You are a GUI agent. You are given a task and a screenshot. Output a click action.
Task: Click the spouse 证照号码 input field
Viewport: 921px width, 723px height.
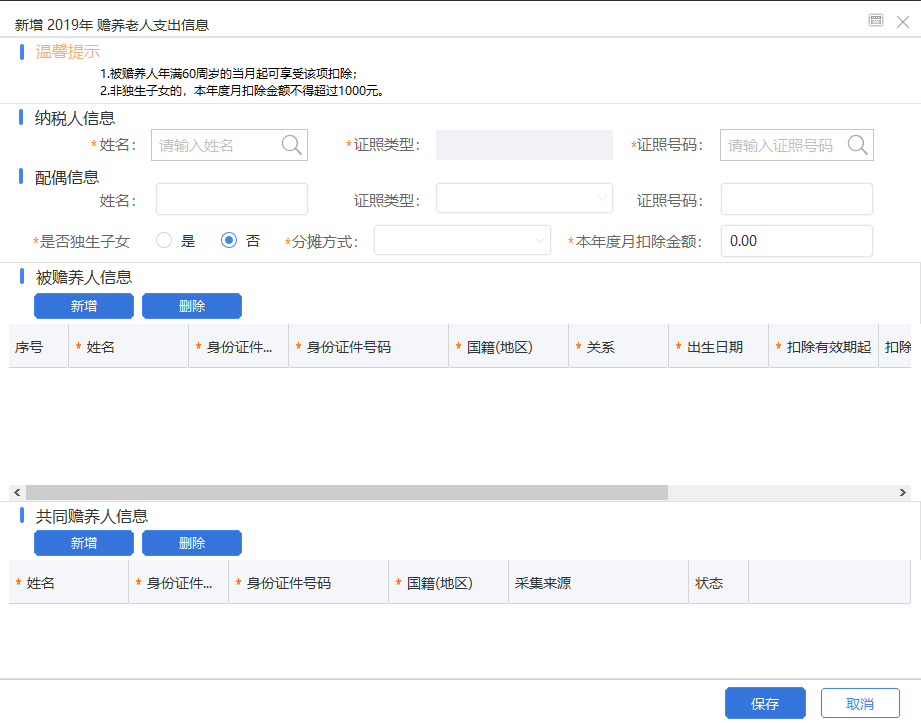(796, 199)
